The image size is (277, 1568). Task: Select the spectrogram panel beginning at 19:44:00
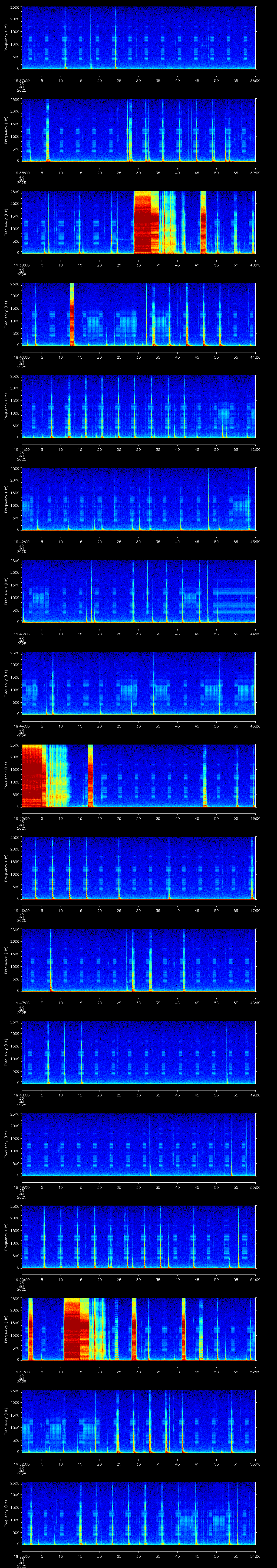[x=138, y=683]
